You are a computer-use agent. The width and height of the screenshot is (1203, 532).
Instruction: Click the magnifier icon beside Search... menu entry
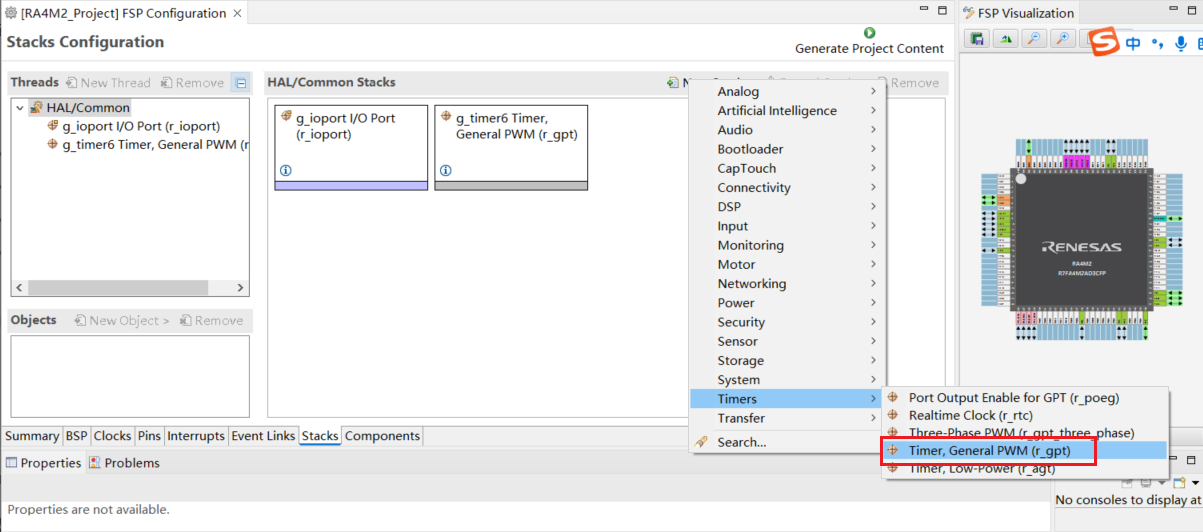click(702, 442)
